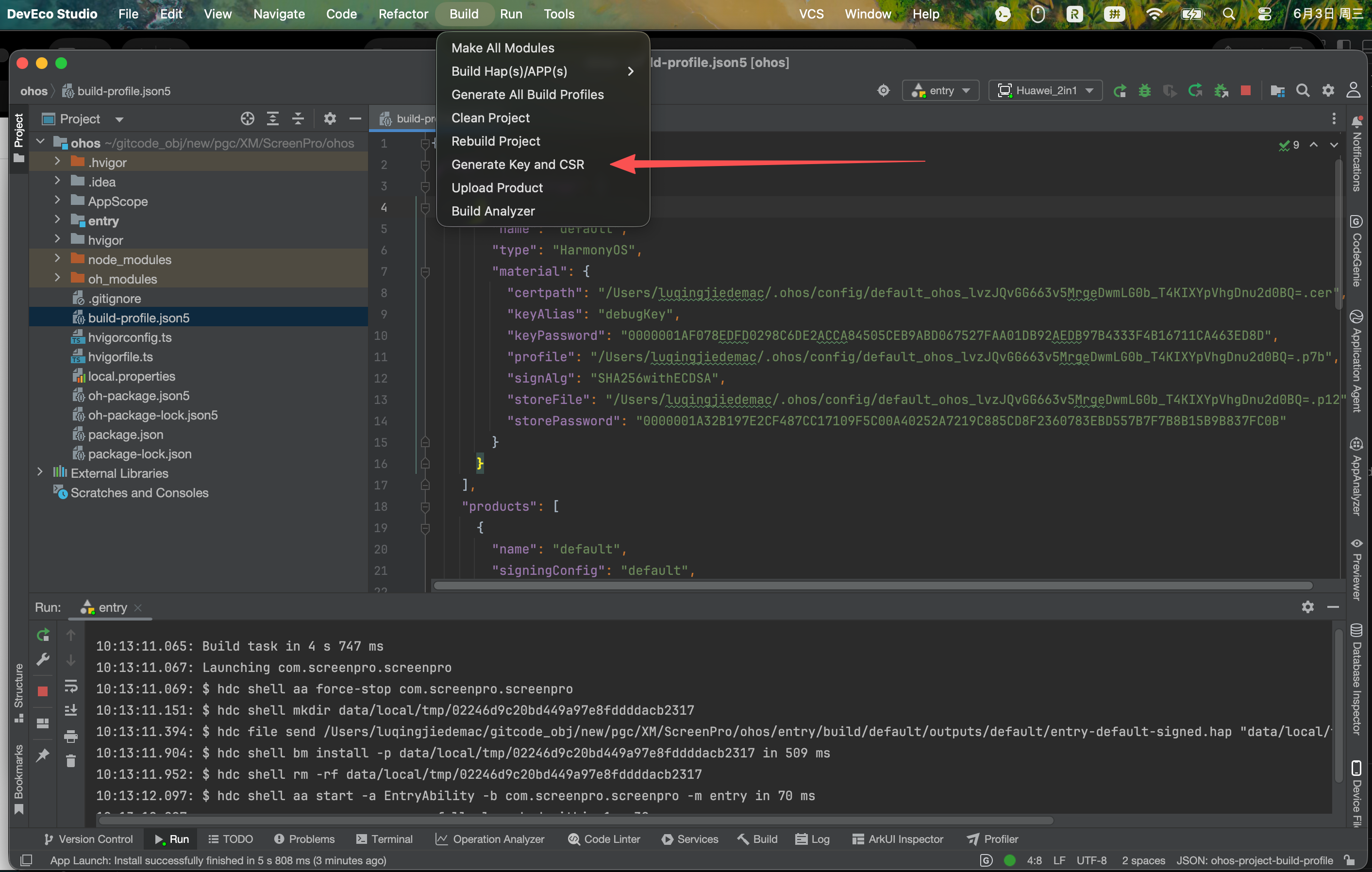This screenshot has width=1372, height=872.
Task: Toggle tool window bars in status bar corner
Action: [x=26, y=860]
